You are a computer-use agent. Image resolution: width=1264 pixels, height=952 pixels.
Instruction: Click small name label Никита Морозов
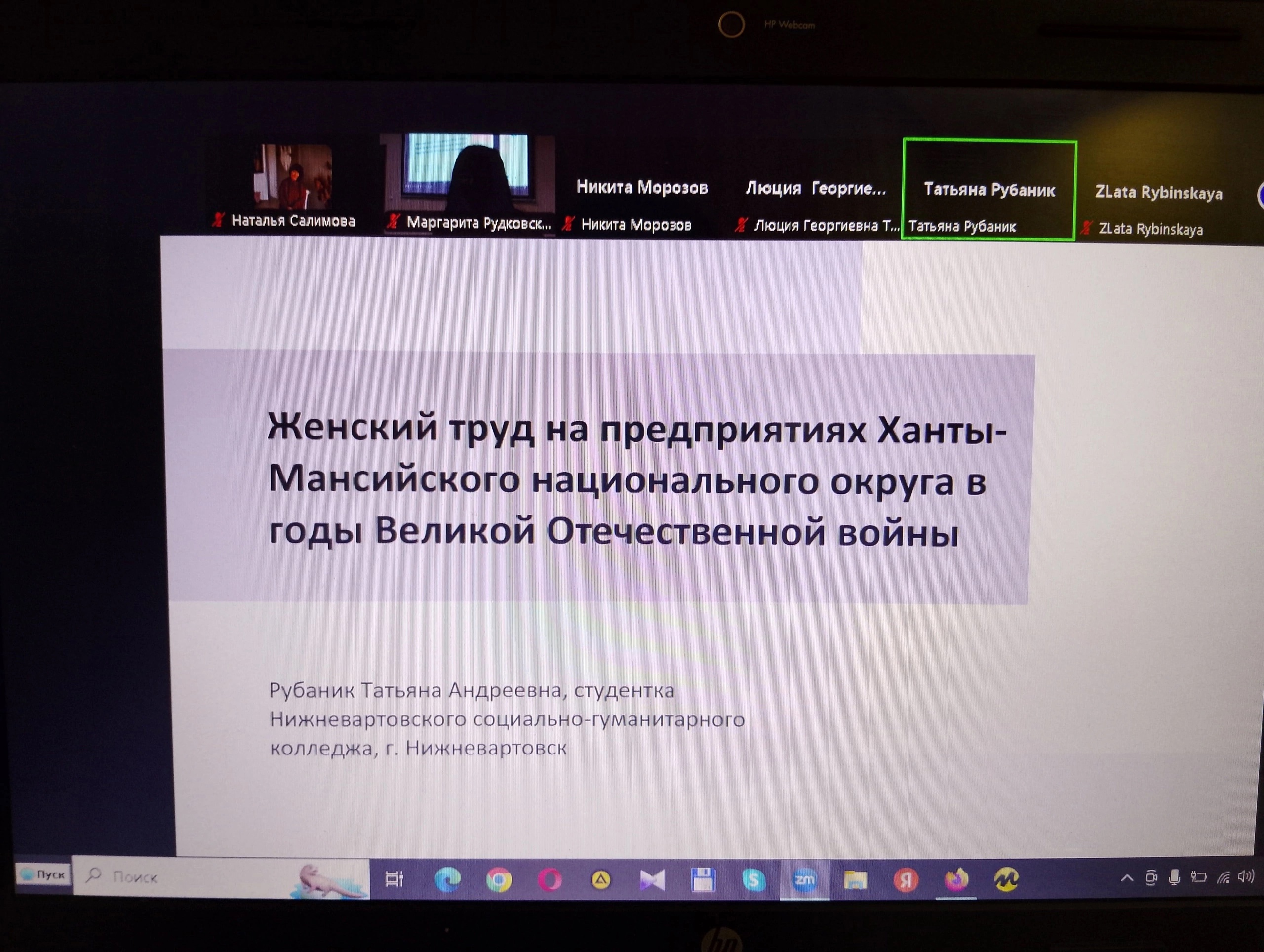point(636,225)
